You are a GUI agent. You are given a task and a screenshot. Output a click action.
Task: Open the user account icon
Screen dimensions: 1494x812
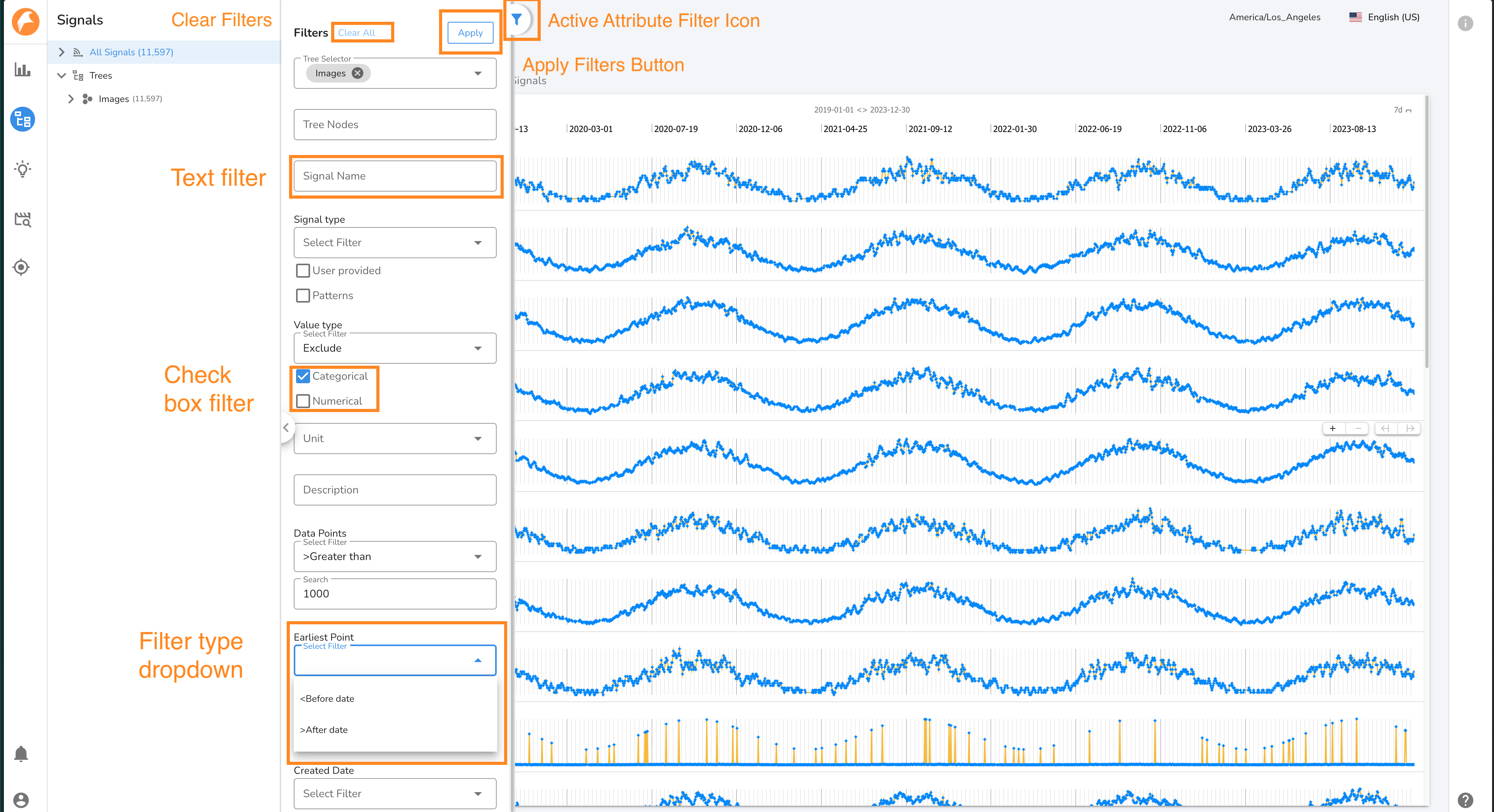click(x=21, y=800)
